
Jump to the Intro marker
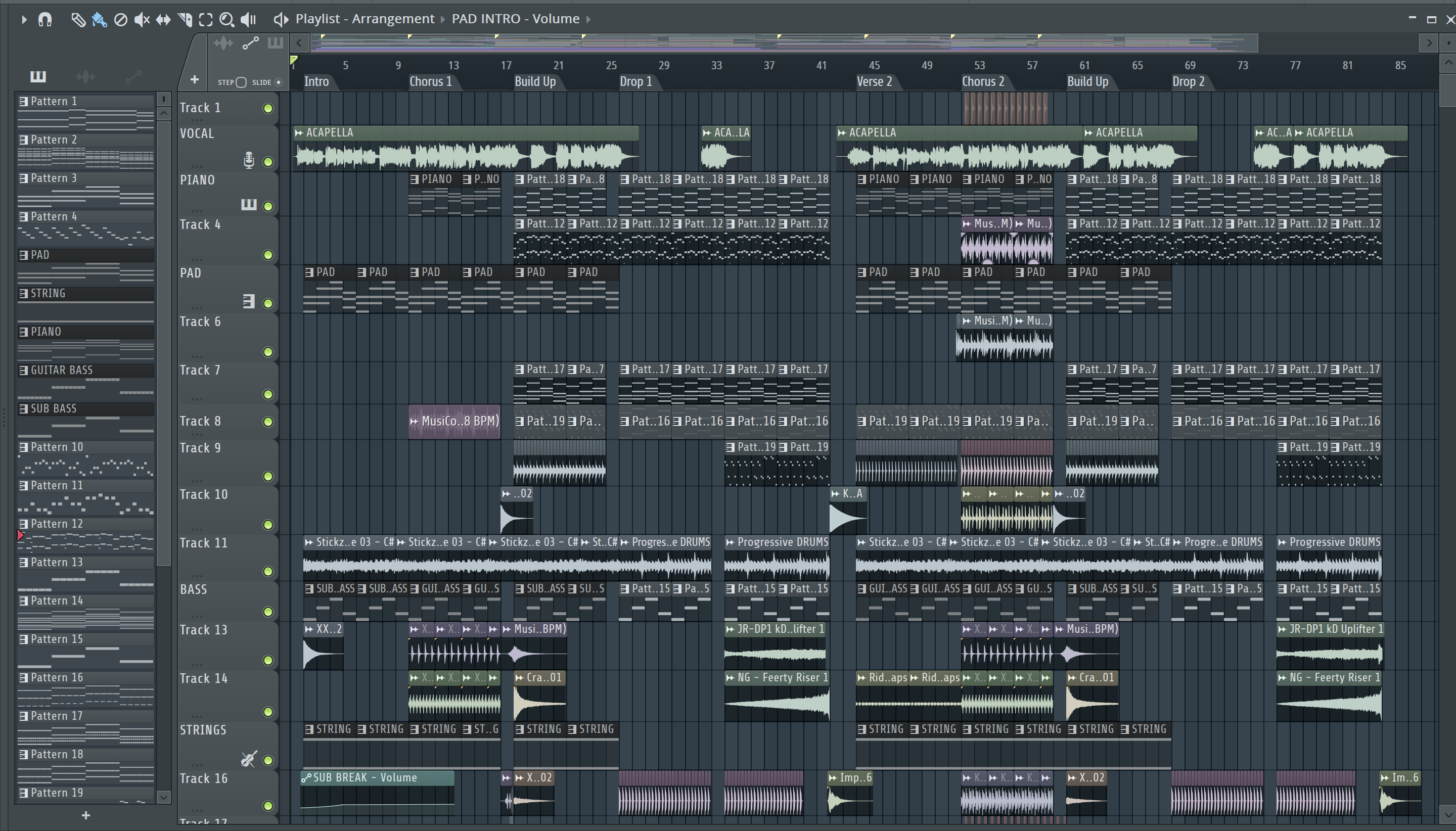316,81
